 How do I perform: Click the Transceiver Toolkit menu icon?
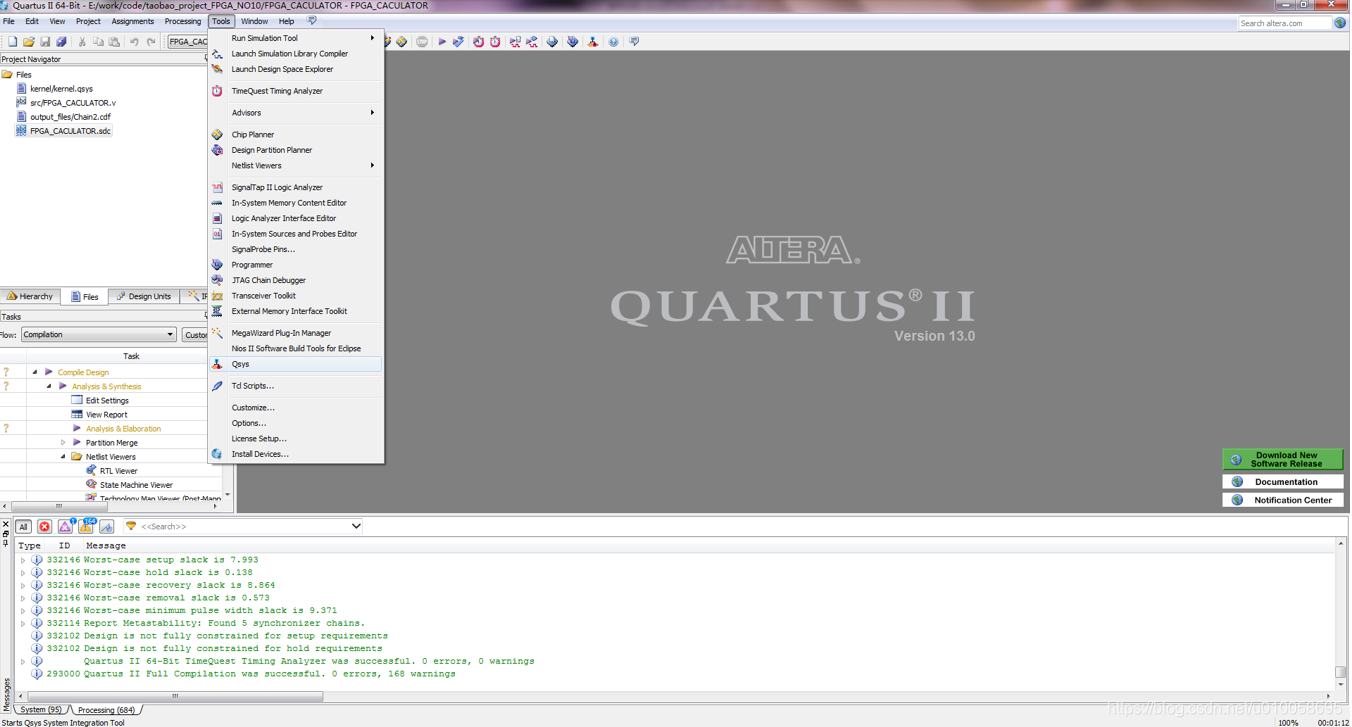[x=217, y=296]
